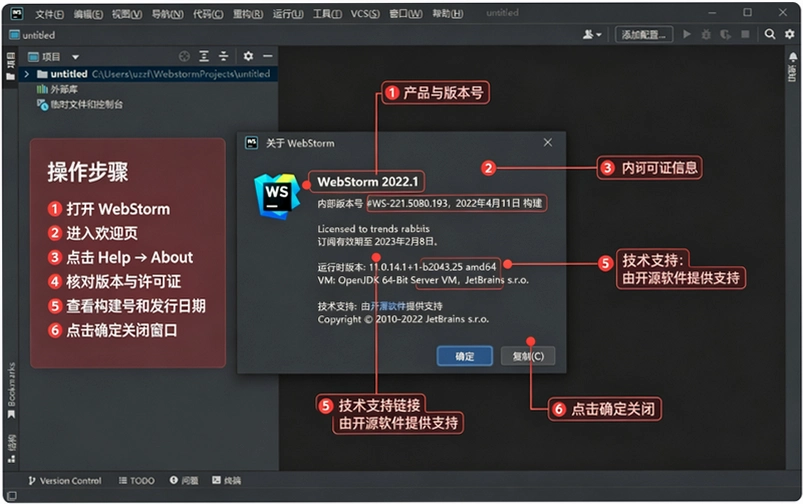
Task: Click the untitled breadcrumb in navigation bar
Action: pos(32,35)
